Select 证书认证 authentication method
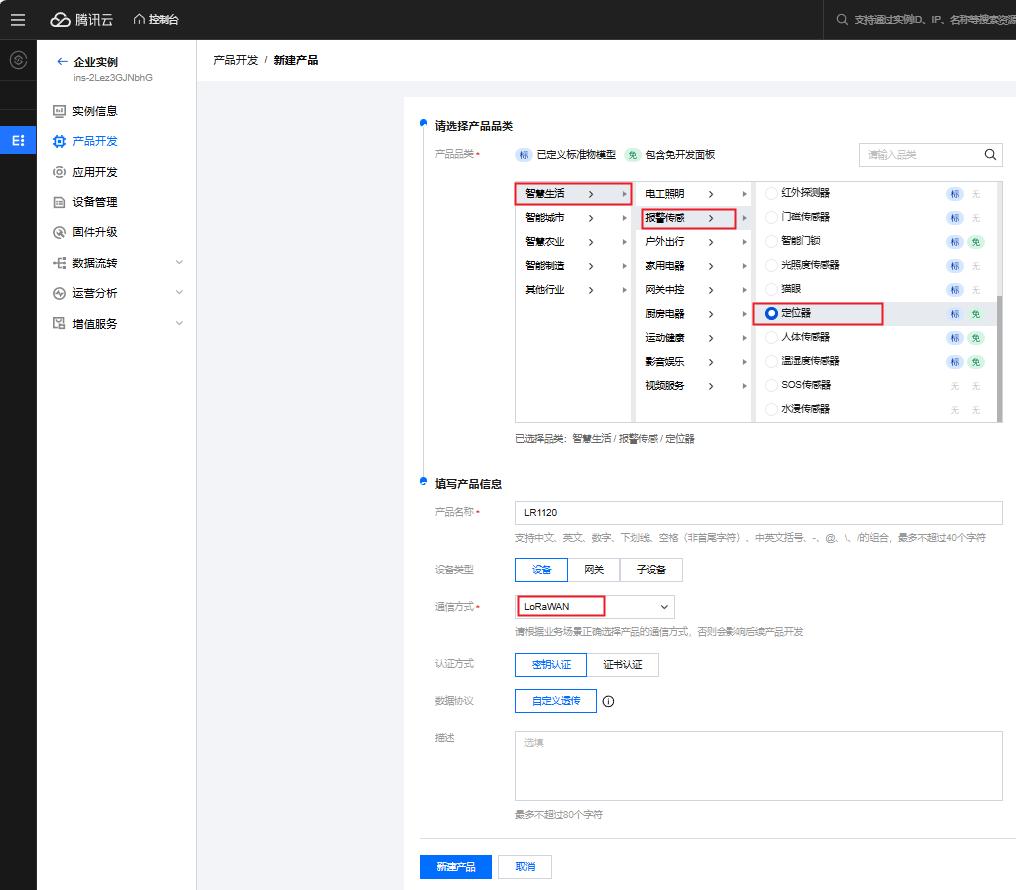Viewport: 1016px width, 890px height. click(623, 665)
